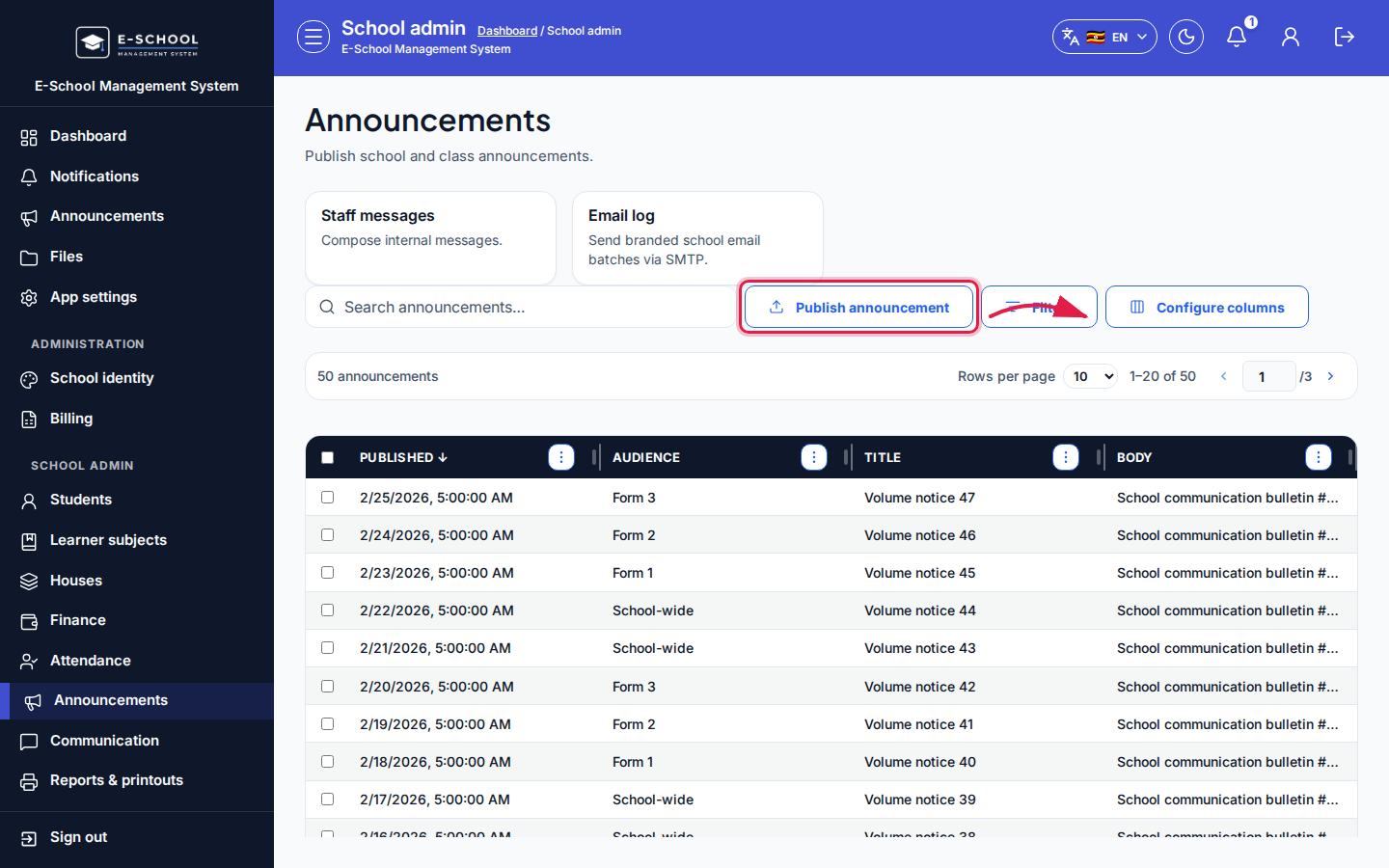
Task: Select the Volume notice 40 row checkbox
Action: click(x=327, y=761)
